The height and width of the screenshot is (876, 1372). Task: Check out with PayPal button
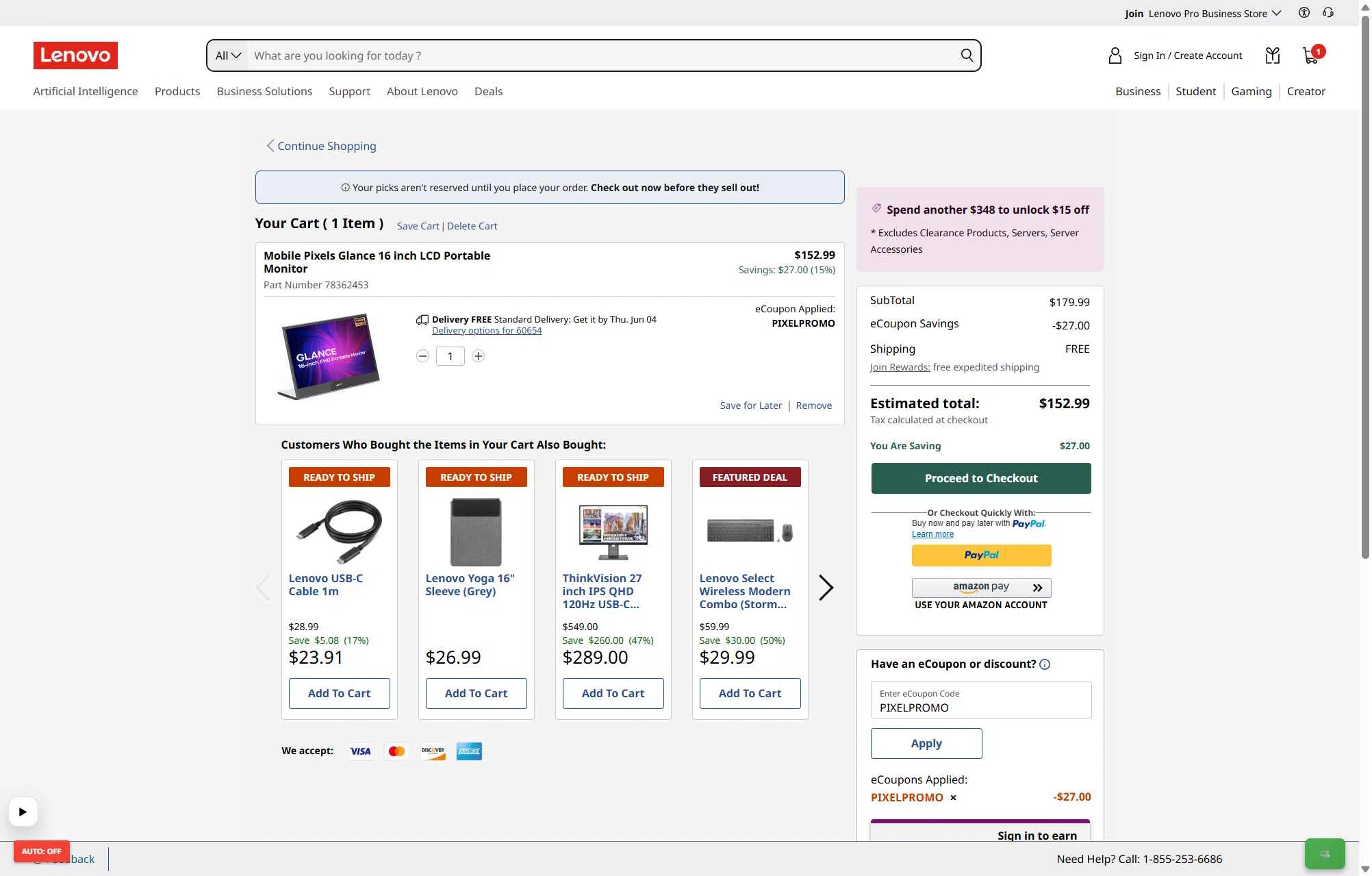[981, 555]
